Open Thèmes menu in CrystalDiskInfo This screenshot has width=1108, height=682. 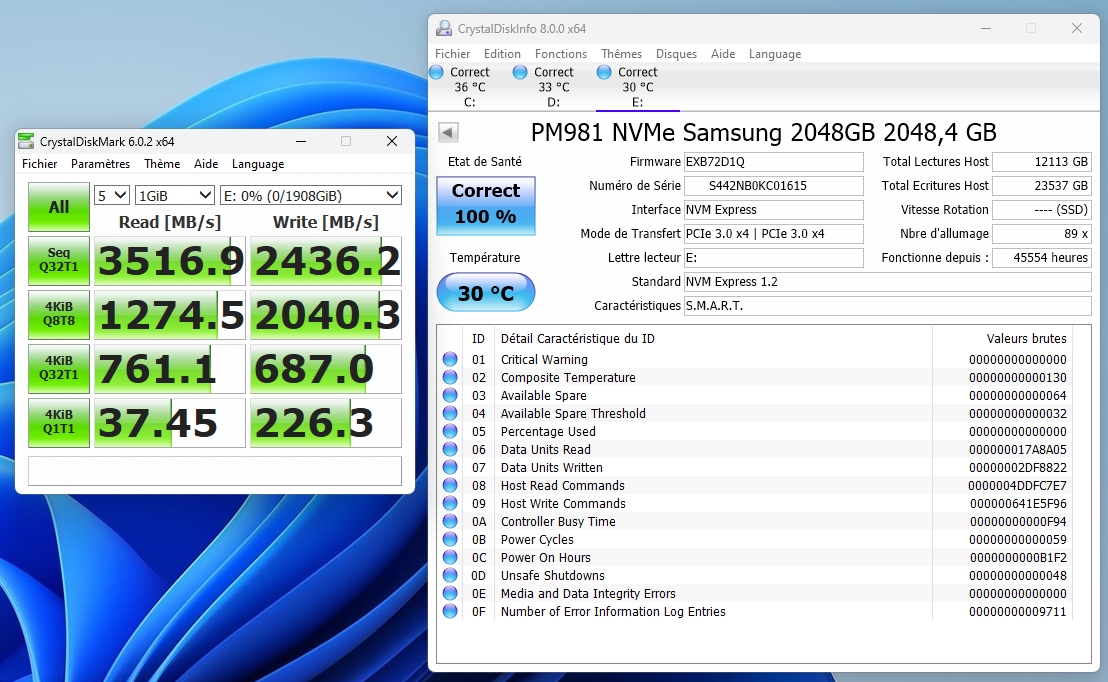(x=621, y=54)
